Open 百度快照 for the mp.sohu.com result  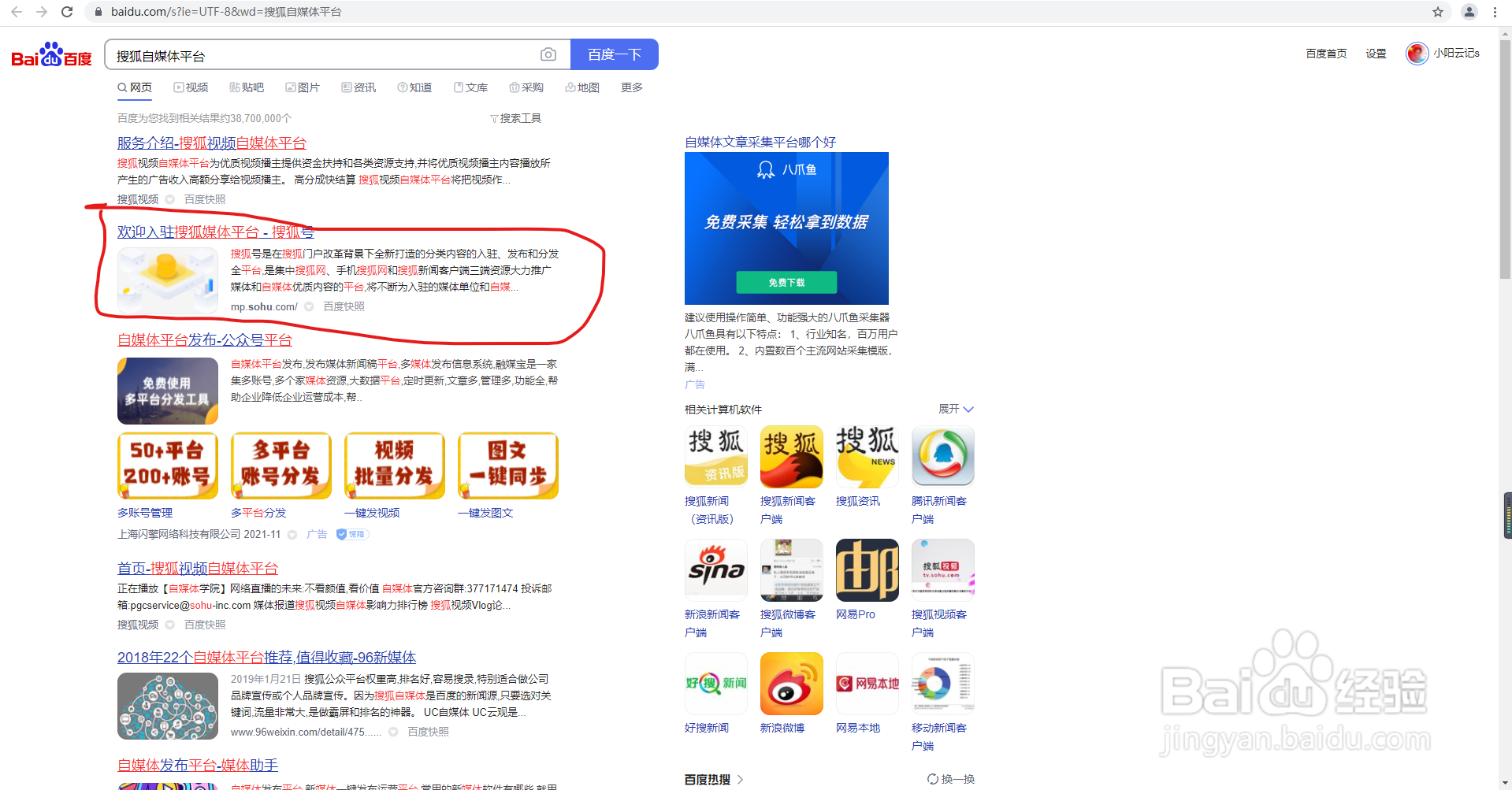tap(344, 306)
